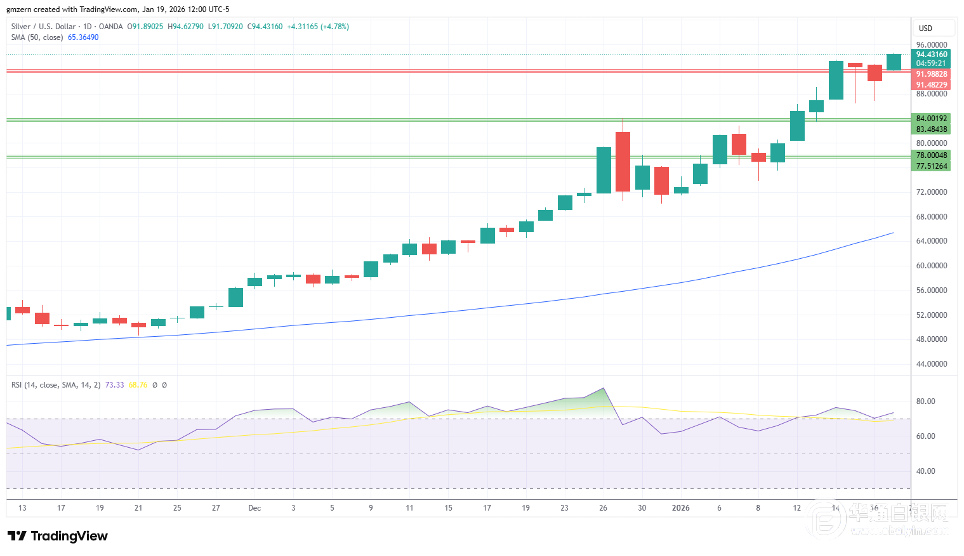Click the green 77.51264 price level label
This screenshot has width=964, height=556.
click(x=932, y=165)
